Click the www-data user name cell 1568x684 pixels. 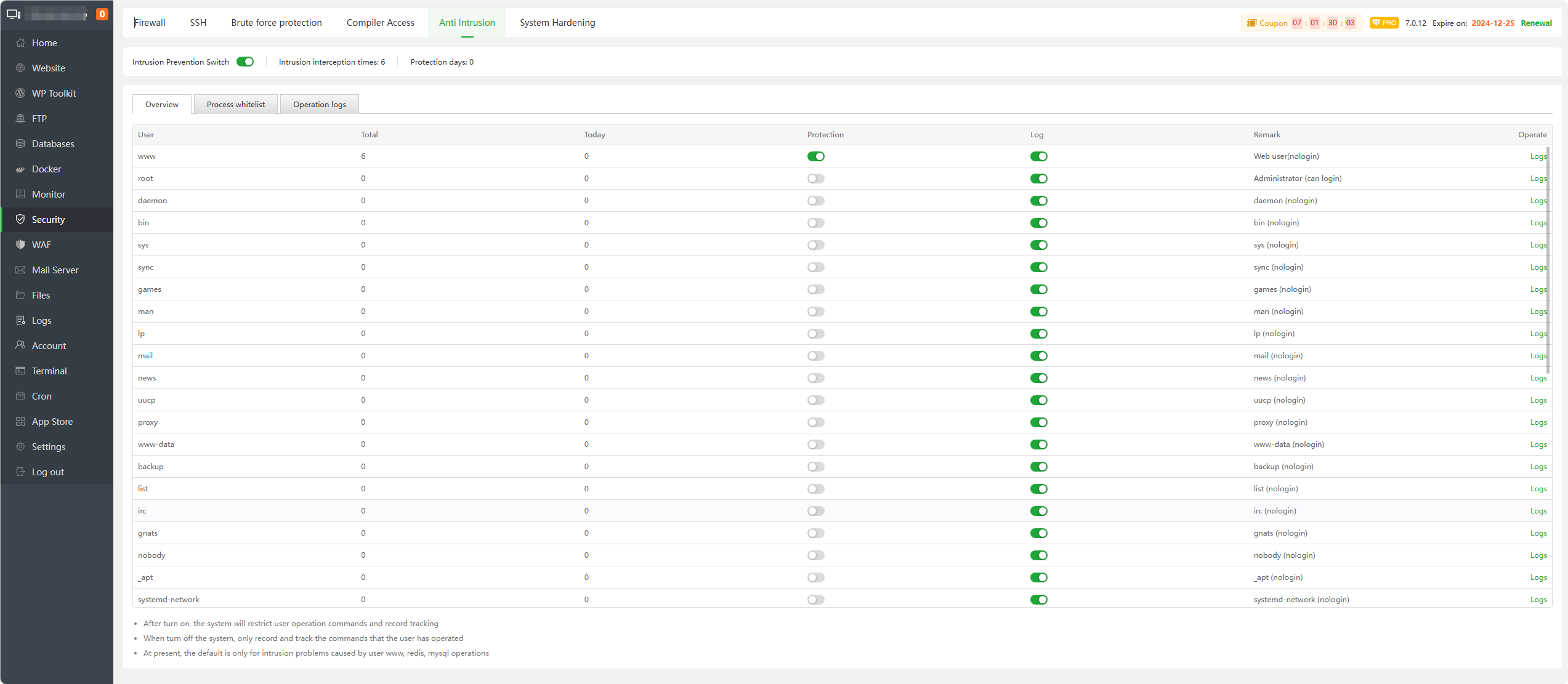(156, 445)
